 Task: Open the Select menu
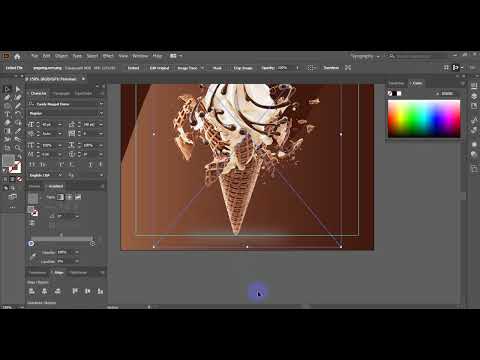[x=92, y=56]
